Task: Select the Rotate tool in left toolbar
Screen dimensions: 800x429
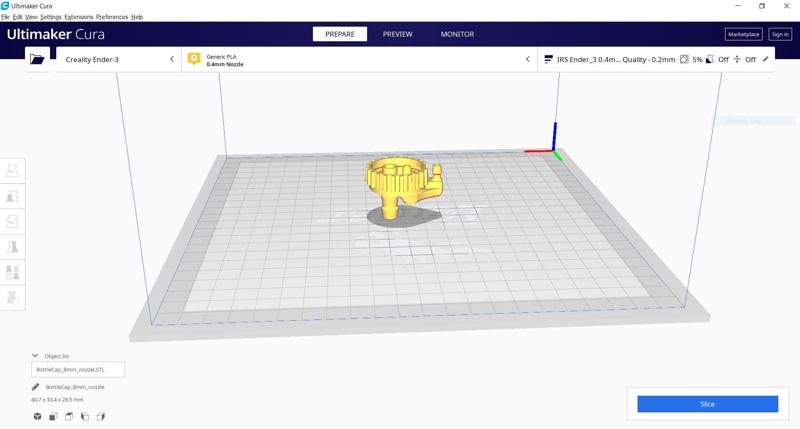Action: [x=12, y=221]
